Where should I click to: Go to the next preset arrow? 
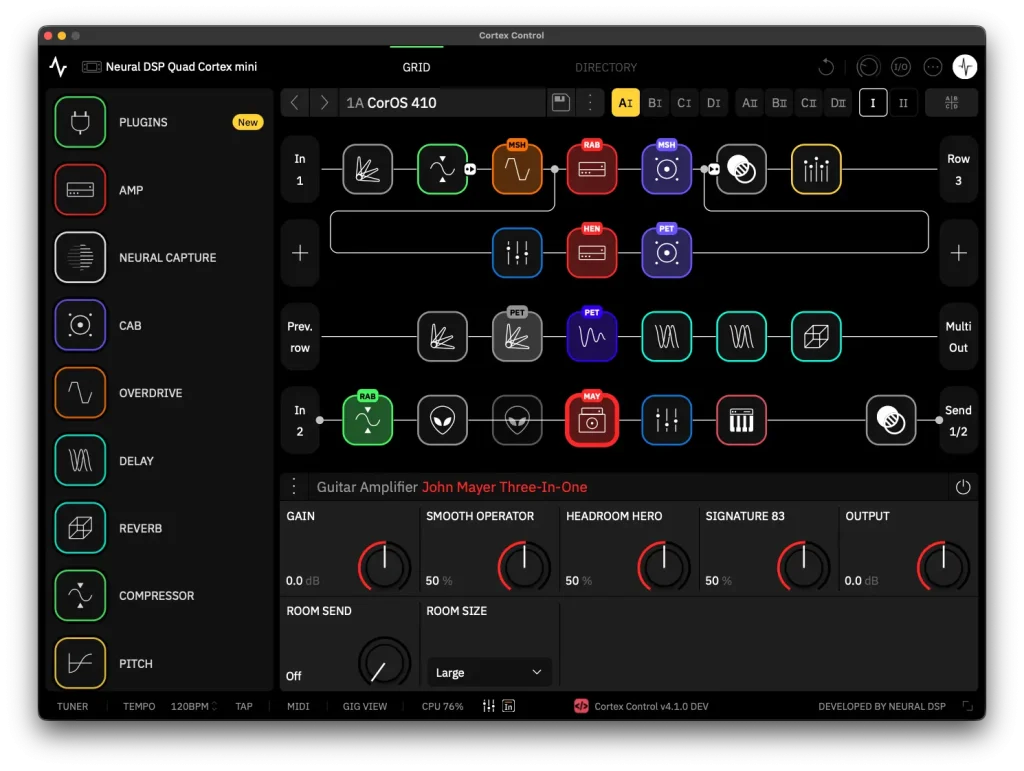(x=324, y=102)
